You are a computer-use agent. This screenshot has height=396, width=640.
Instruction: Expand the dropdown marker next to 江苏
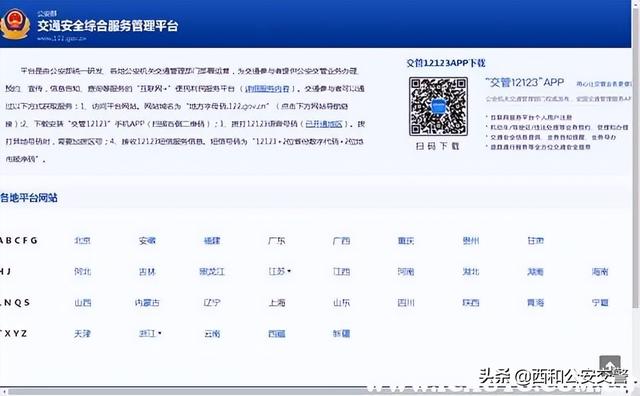289,271
